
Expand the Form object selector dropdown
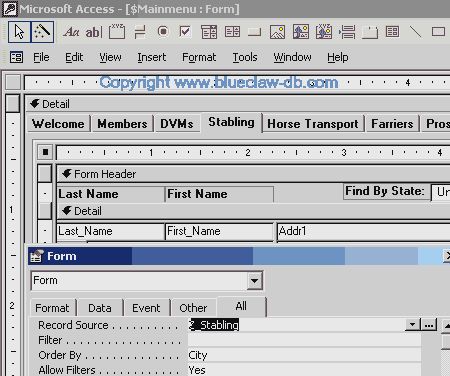(x=254, y=281)
